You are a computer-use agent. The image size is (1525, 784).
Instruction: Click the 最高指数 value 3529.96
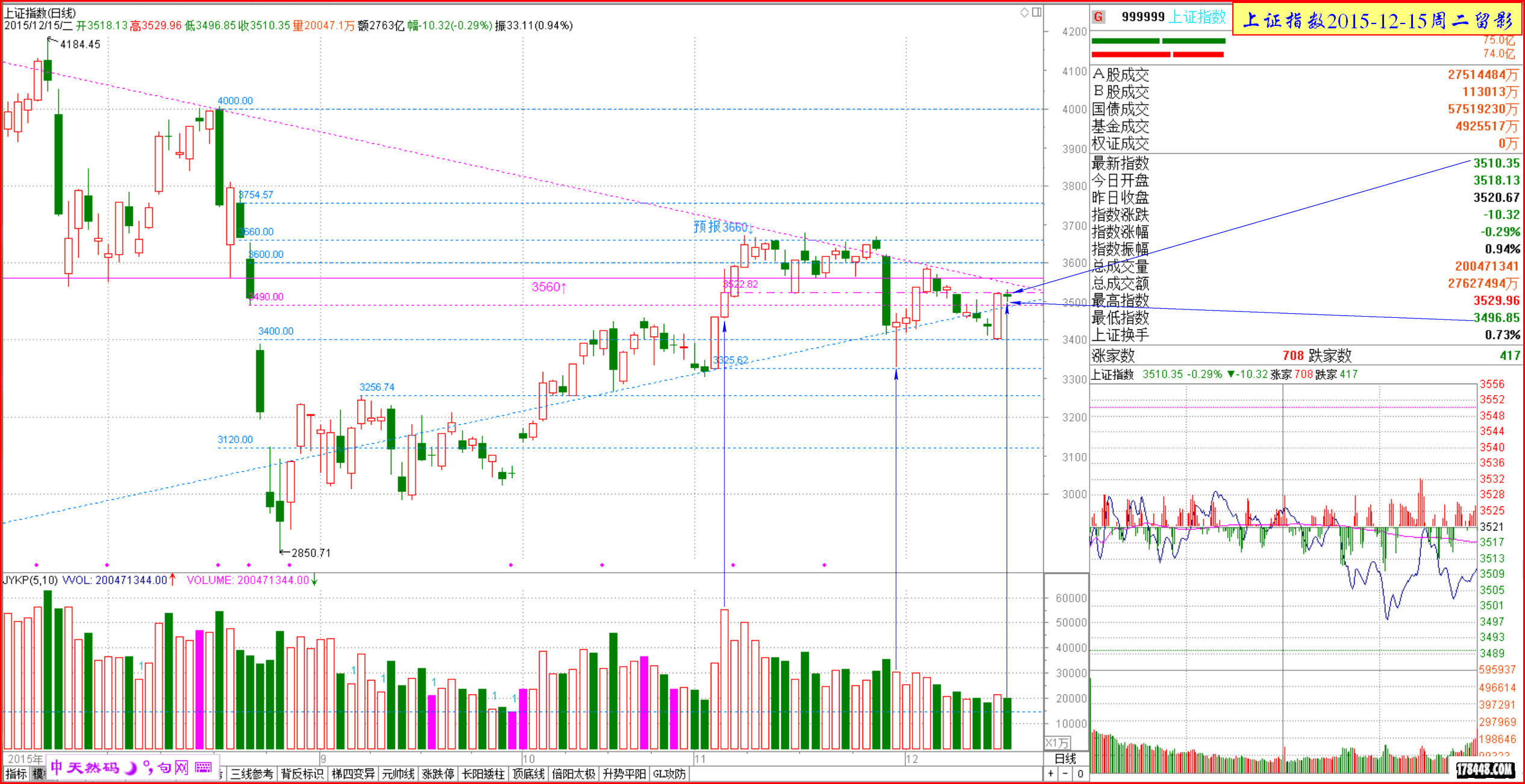click(1496, 300)
